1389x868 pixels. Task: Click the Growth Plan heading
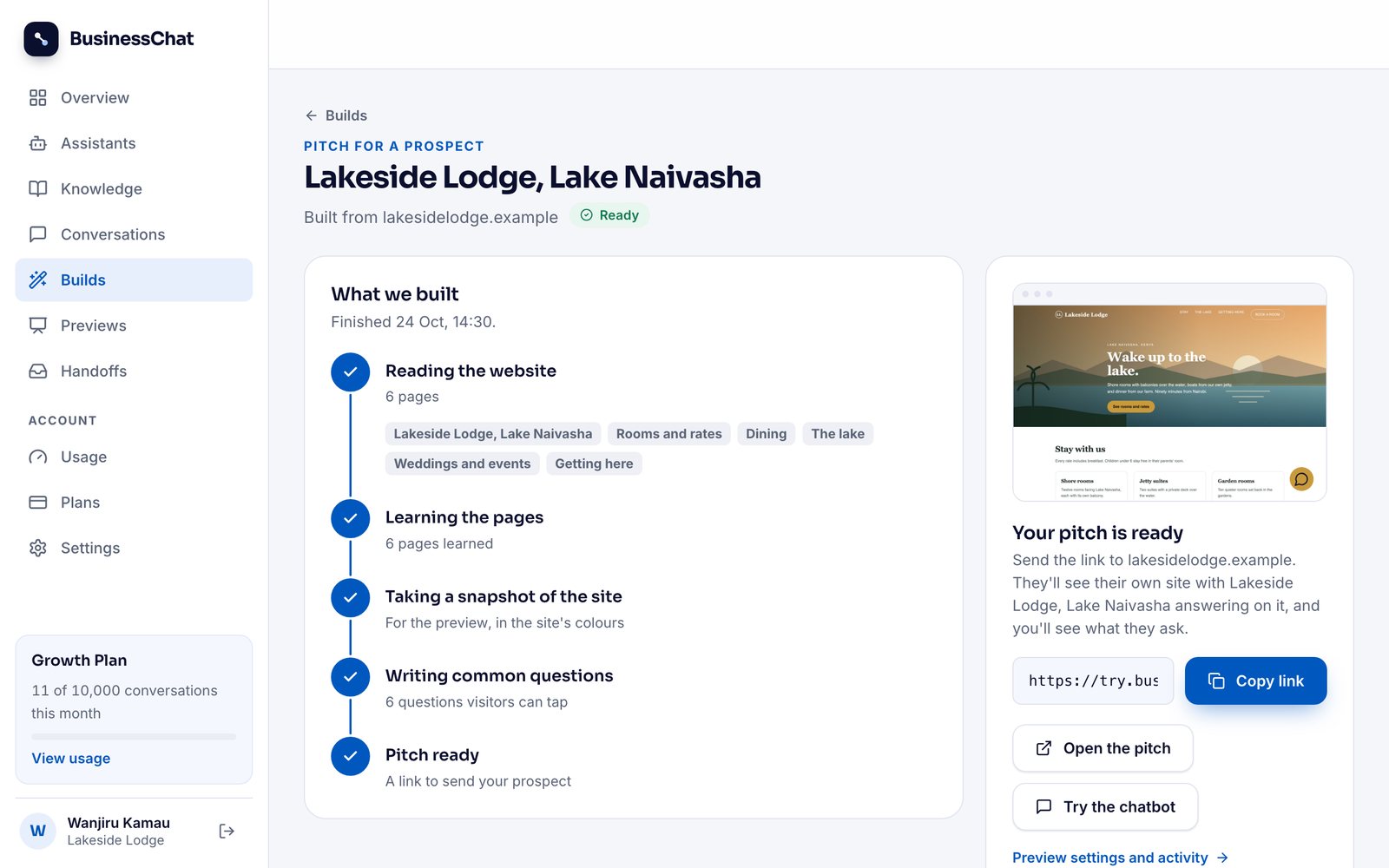pos(79,661)
